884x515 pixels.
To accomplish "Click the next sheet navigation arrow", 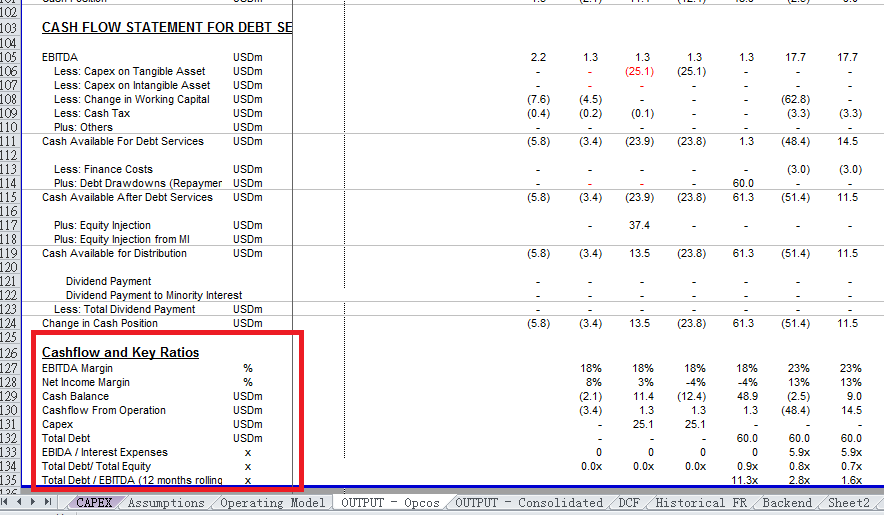I will [33, 501].
